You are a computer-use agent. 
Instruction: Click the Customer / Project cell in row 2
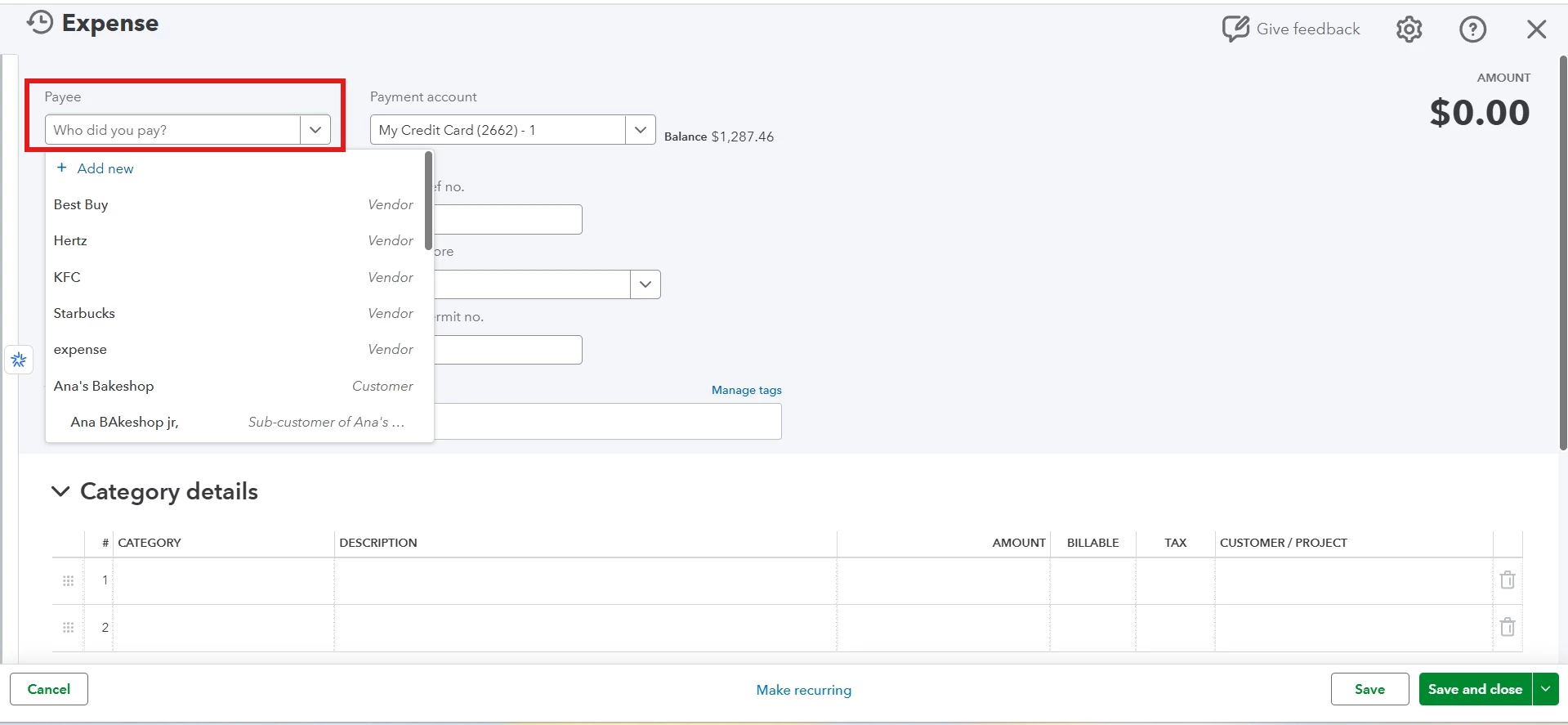point(1354,628)
